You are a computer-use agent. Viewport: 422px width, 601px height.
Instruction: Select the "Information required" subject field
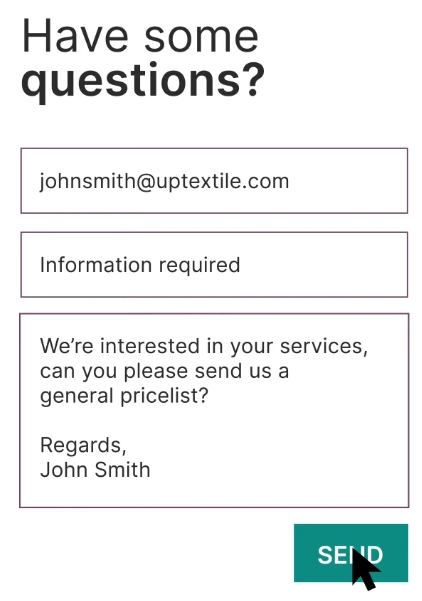click(214, 264)
